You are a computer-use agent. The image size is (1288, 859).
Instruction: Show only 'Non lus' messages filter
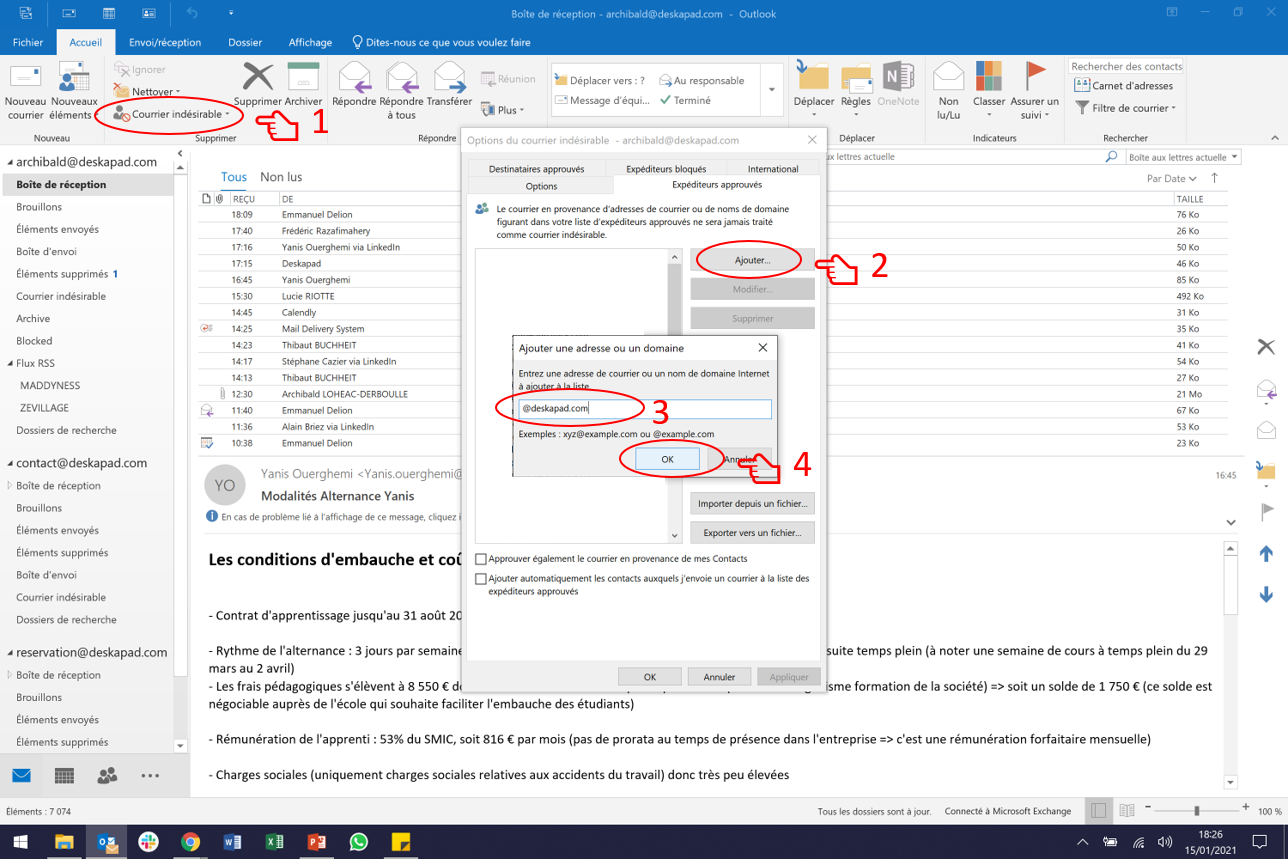(281, 177)
